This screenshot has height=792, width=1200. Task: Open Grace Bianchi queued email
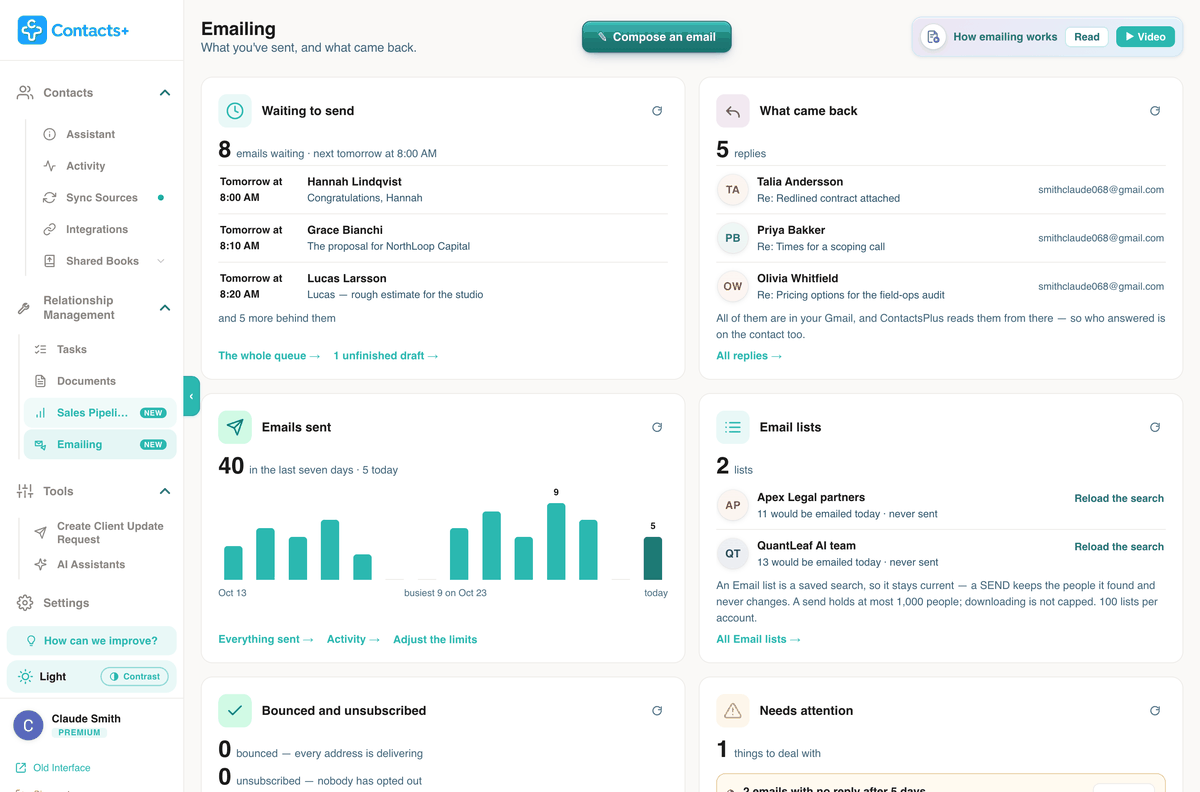click(443, 238)
